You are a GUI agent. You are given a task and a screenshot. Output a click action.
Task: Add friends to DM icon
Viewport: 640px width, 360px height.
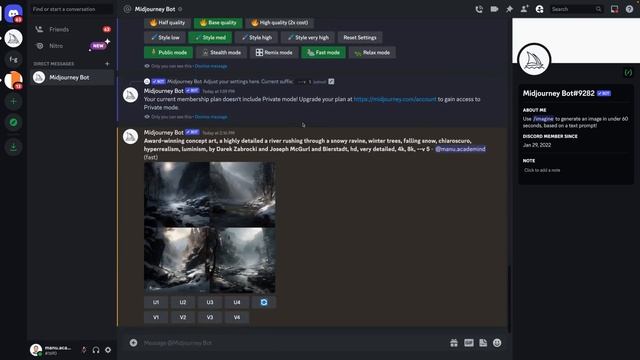click(x=524, y=9)
